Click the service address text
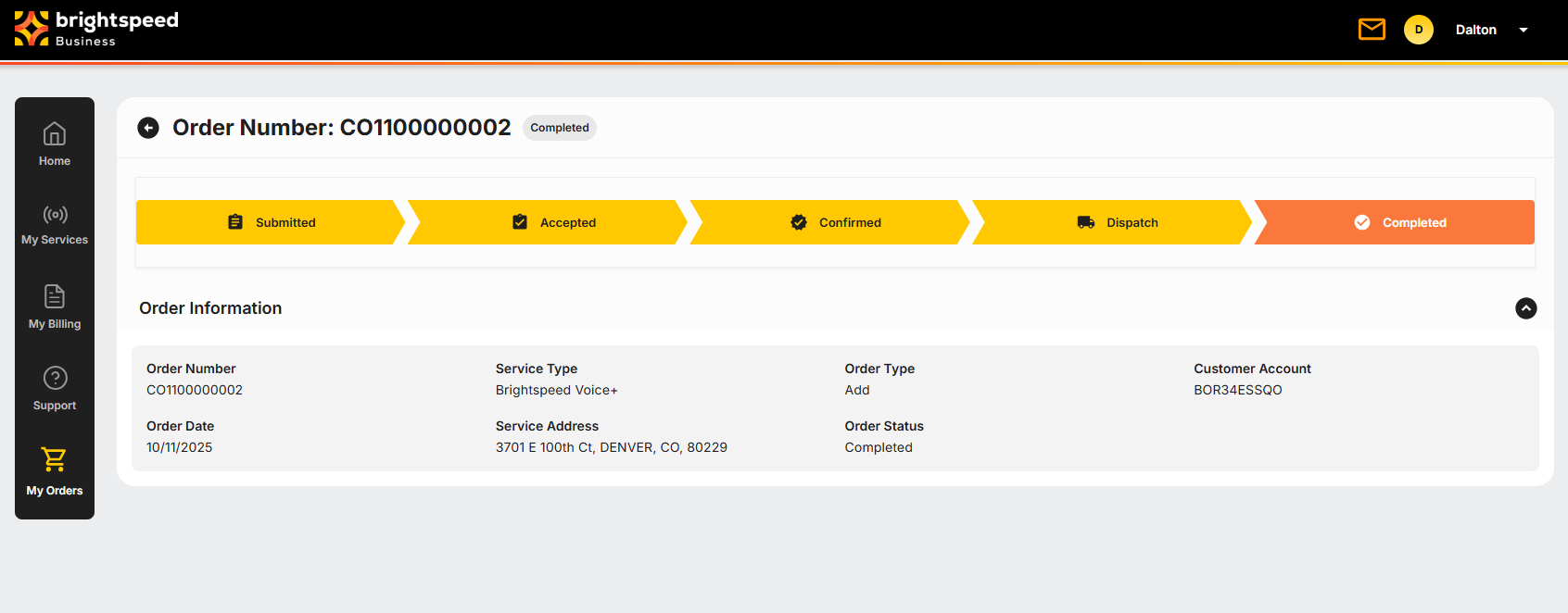 [x=611, y=447]
